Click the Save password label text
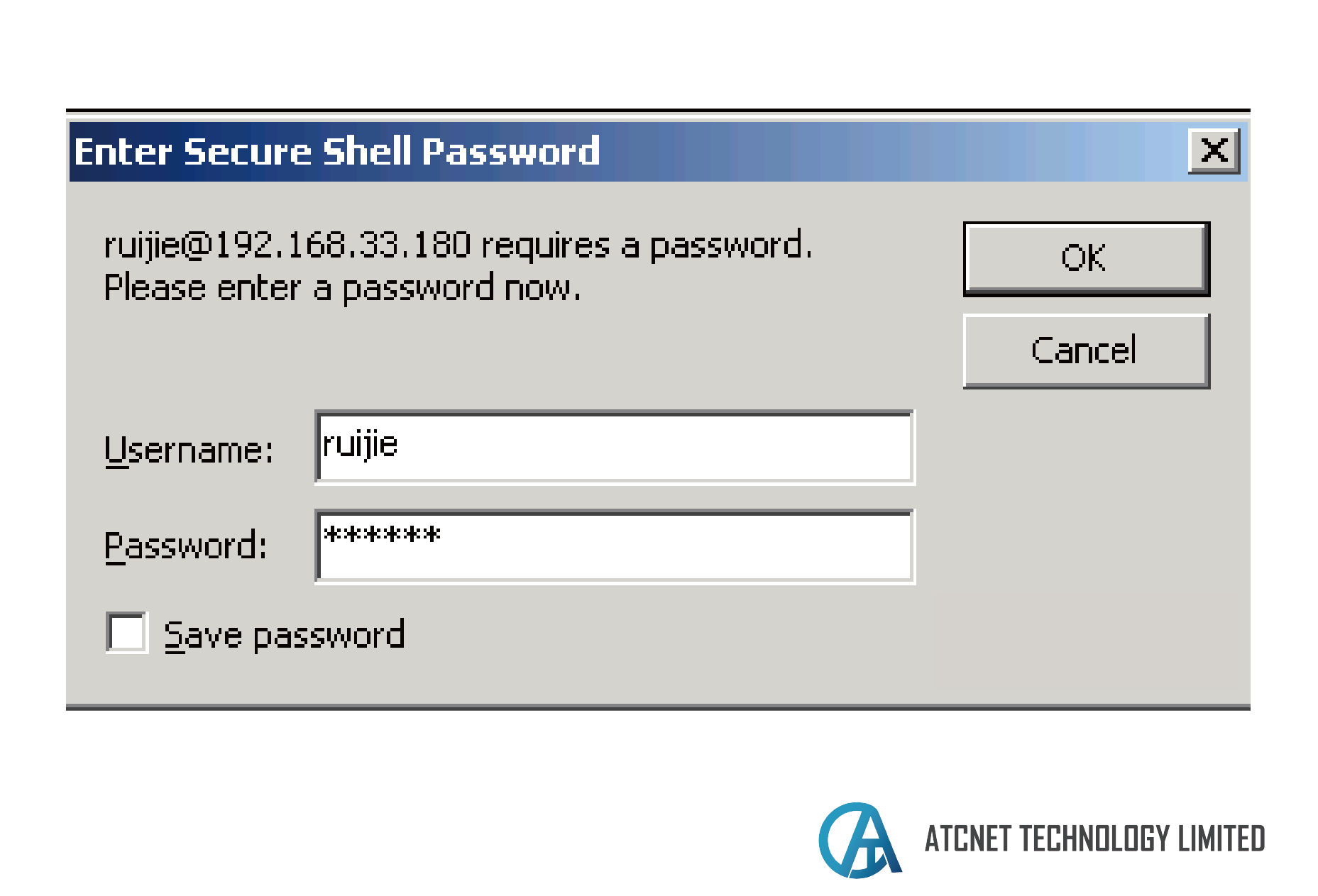The image size is (1318, 896). point(284,635)
